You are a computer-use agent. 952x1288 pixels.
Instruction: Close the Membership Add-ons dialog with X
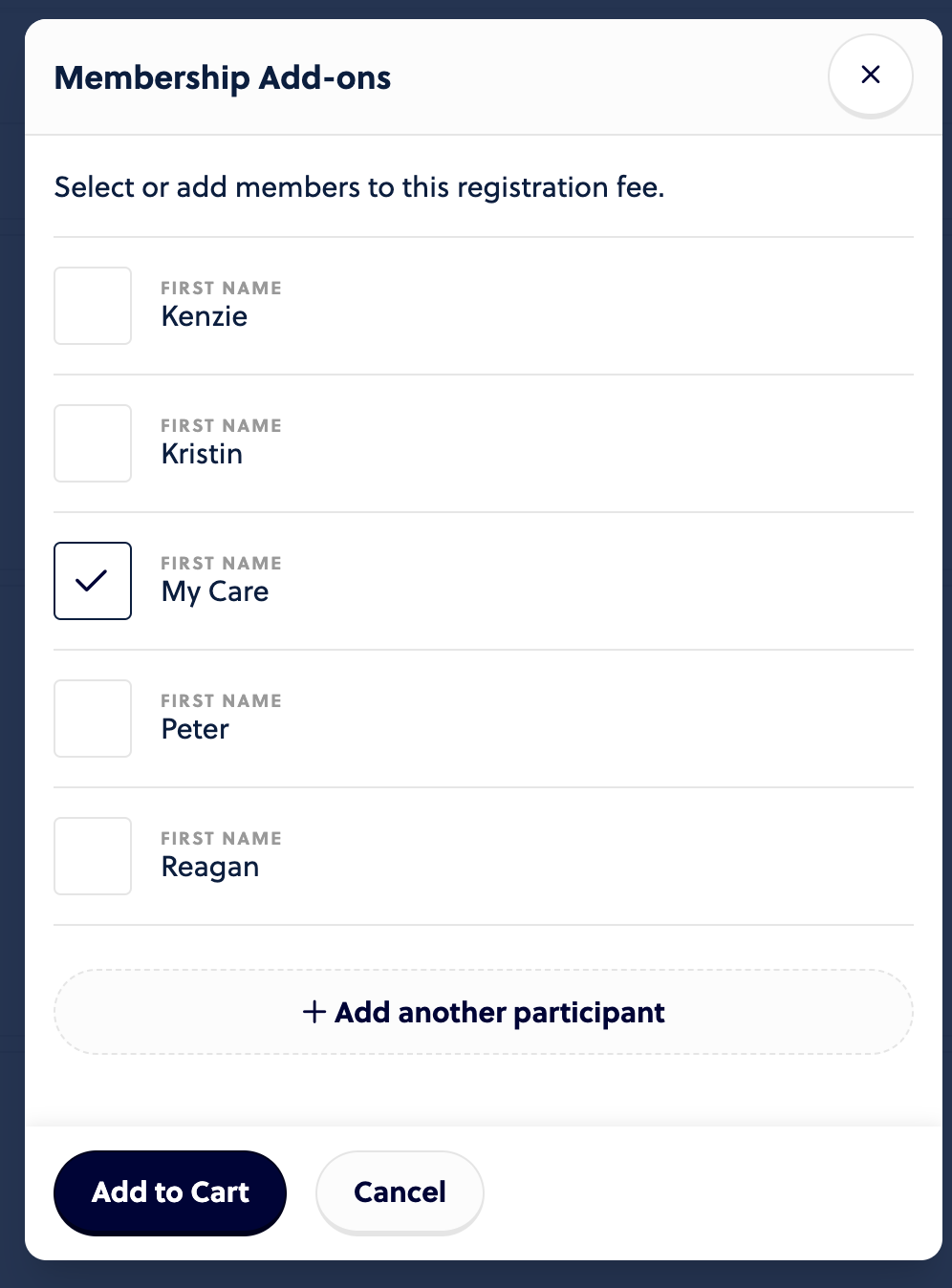pyautogui.click(x=870, y=75)
